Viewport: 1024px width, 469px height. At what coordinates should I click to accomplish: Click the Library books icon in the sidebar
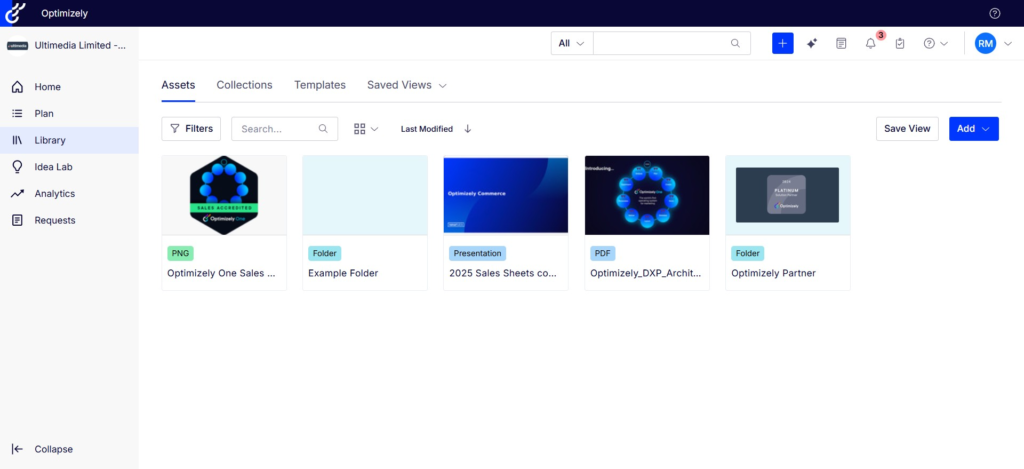pyautogui.click(x=18, y=140)
